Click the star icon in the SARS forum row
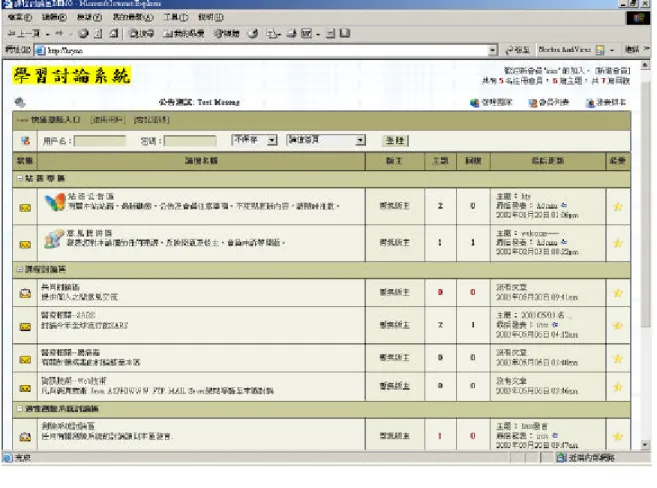Viewport: 657px width, 488px height. (x=618, y=325)
